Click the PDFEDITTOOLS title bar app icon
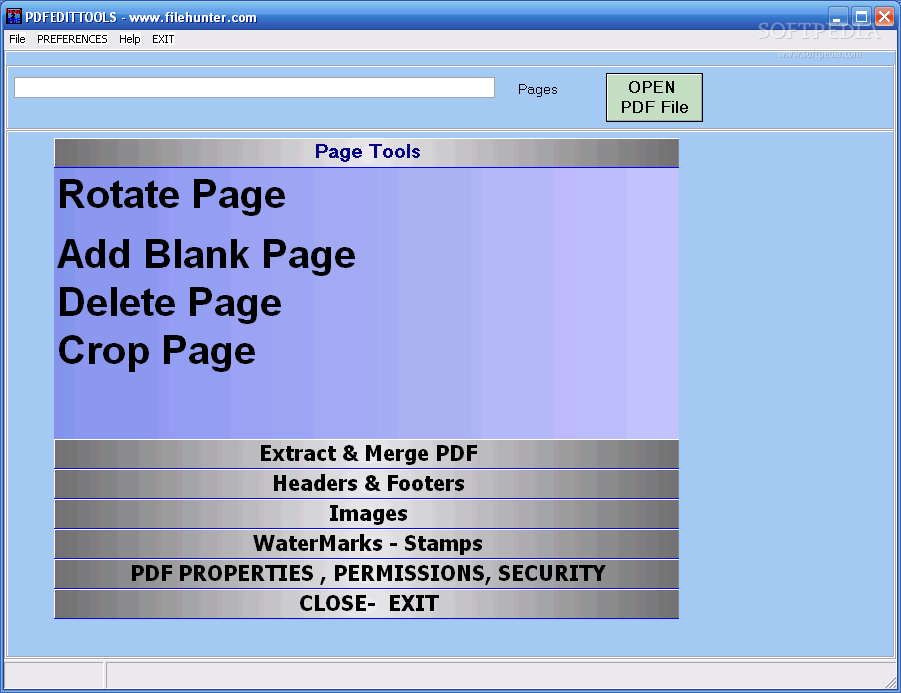The width and height of the screenshot is (901, 693). pos(13,17)
